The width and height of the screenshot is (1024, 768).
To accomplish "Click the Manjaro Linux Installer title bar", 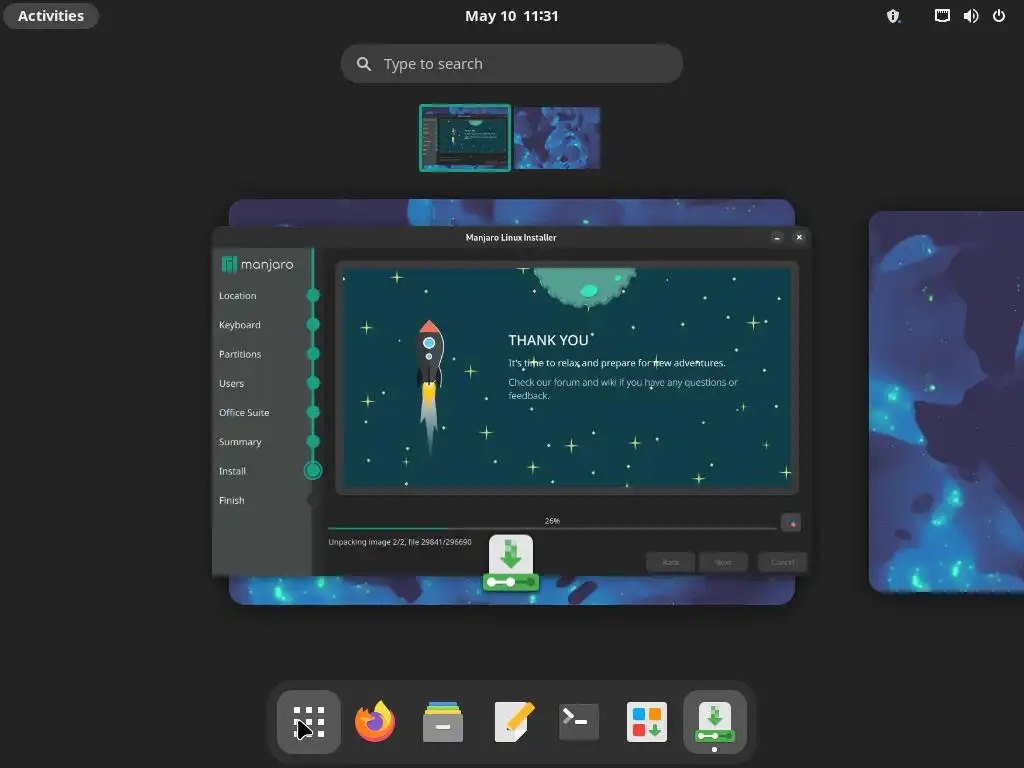I will [x=511, y=238].
